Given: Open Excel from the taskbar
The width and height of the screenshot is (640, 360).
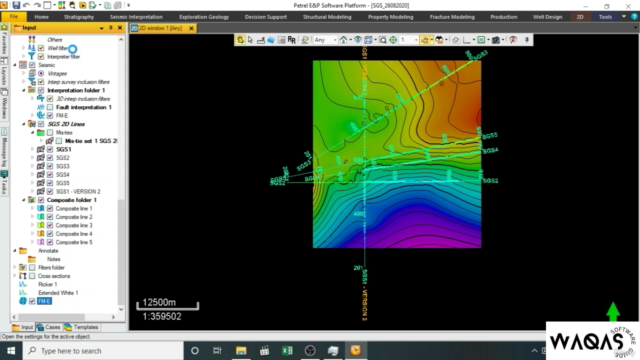Looking at the screenshot, I should point(287,351).
